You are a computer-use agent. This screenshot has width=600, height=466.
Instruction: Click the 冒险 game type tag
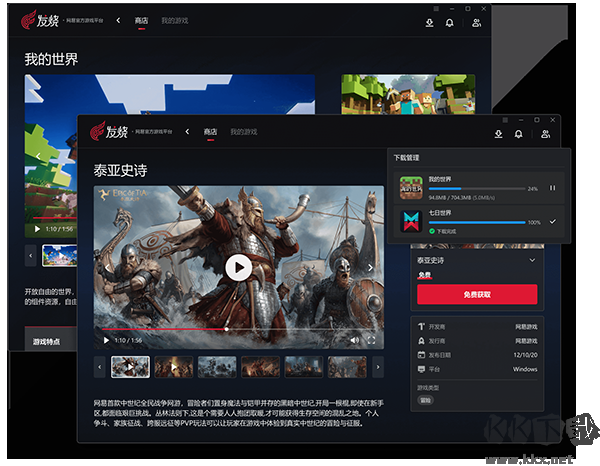426,400
